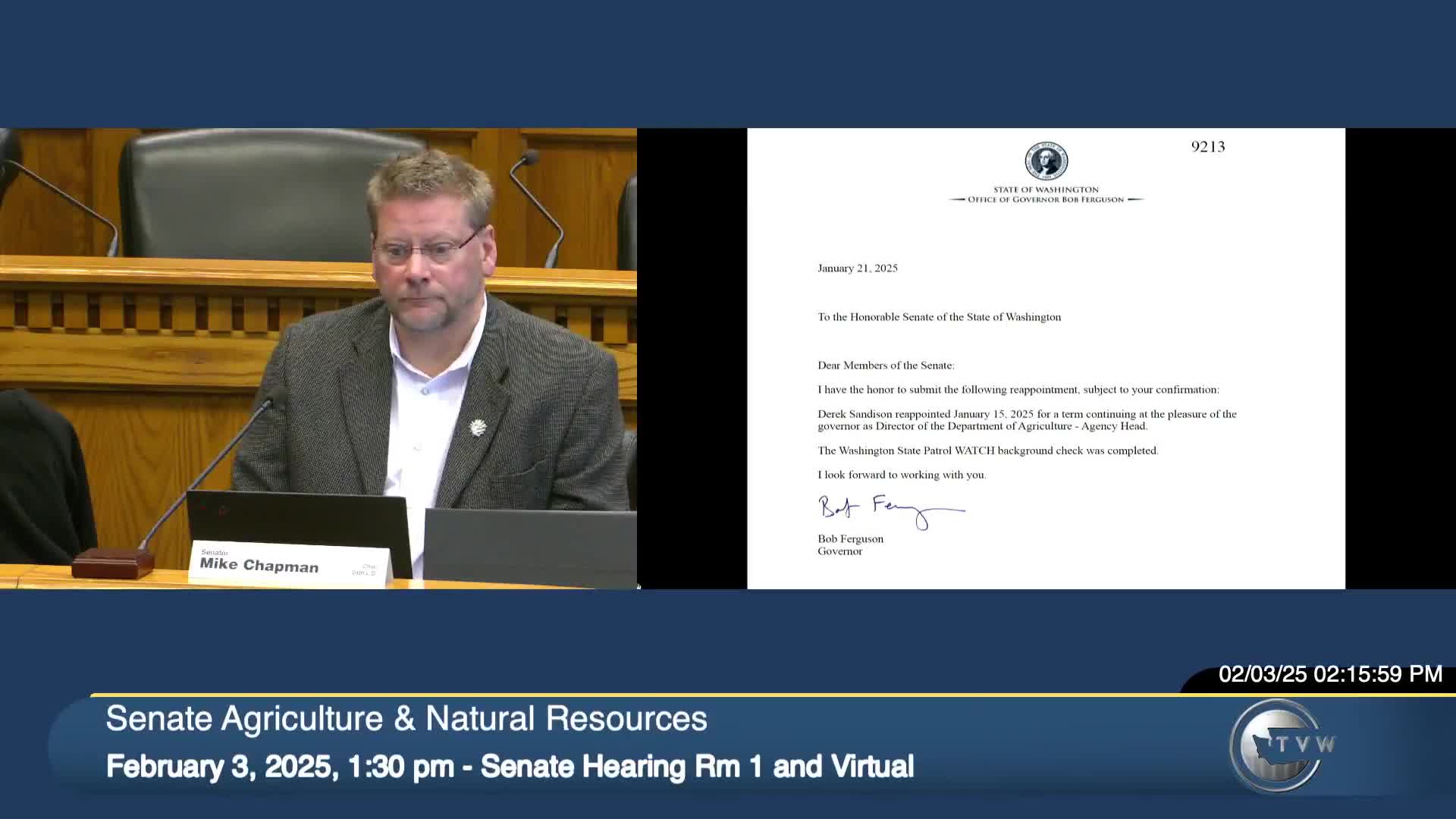Click the Washington state seal on letter
This screenshot has width=1456, height=819.
pos(1046,162)
